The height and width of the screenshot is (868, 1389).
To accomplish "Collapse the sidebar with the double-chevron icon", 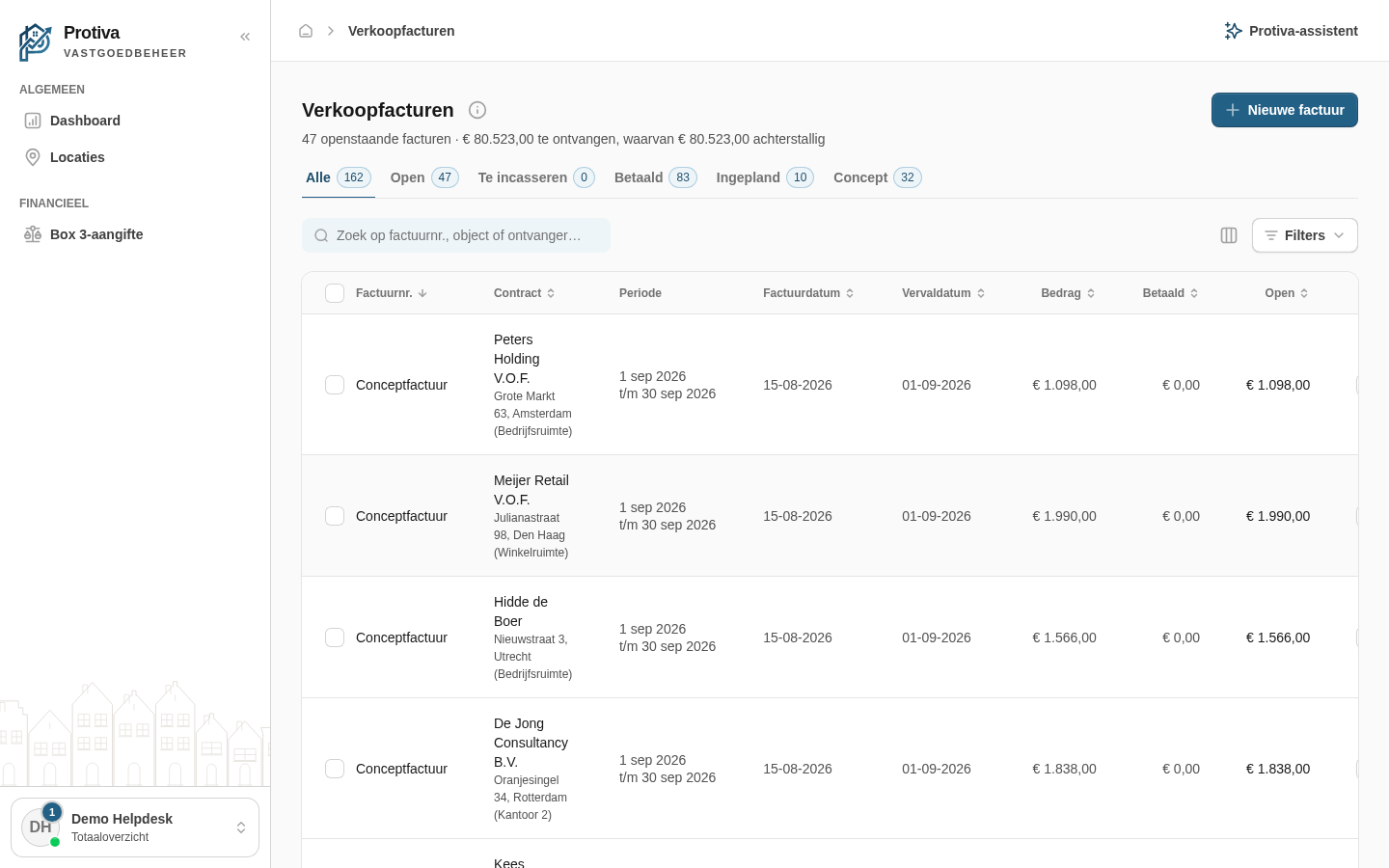I will (245, 37).
